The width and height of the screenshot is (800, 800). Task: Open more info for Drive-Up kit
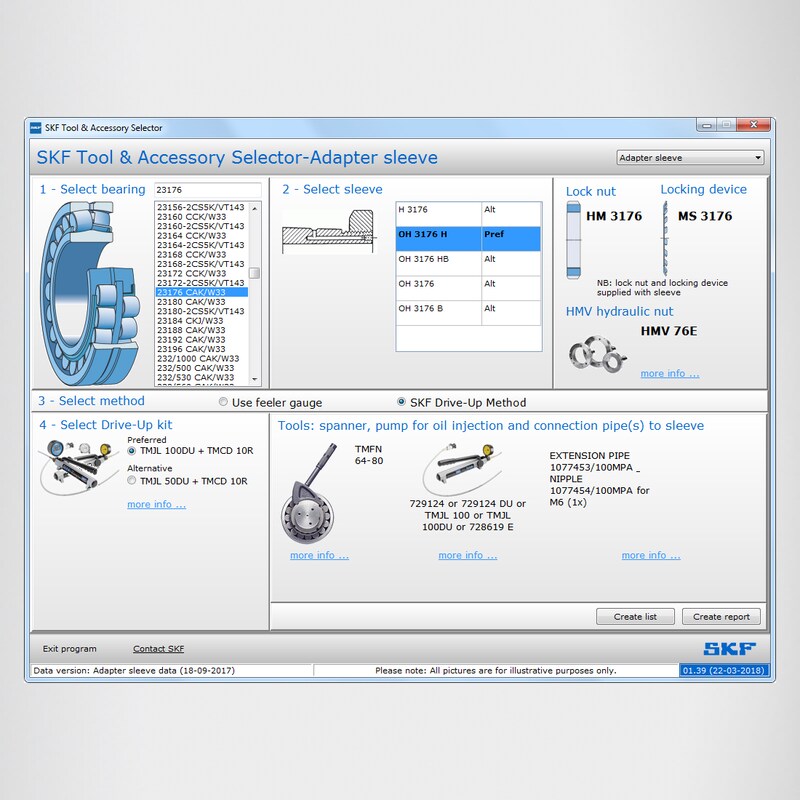[156, 504]
